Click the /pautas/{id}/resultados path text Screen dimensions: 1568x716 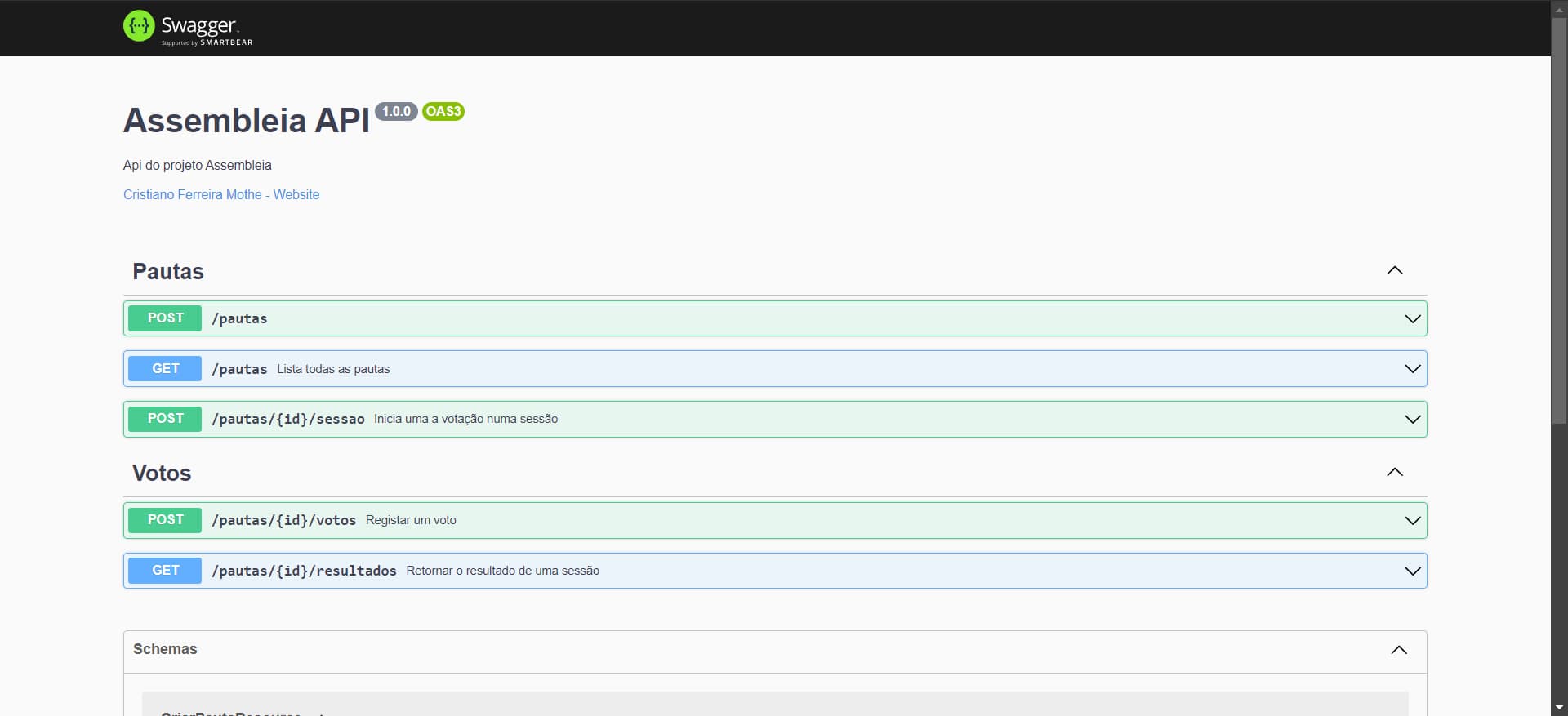click(x=304, y=571)
